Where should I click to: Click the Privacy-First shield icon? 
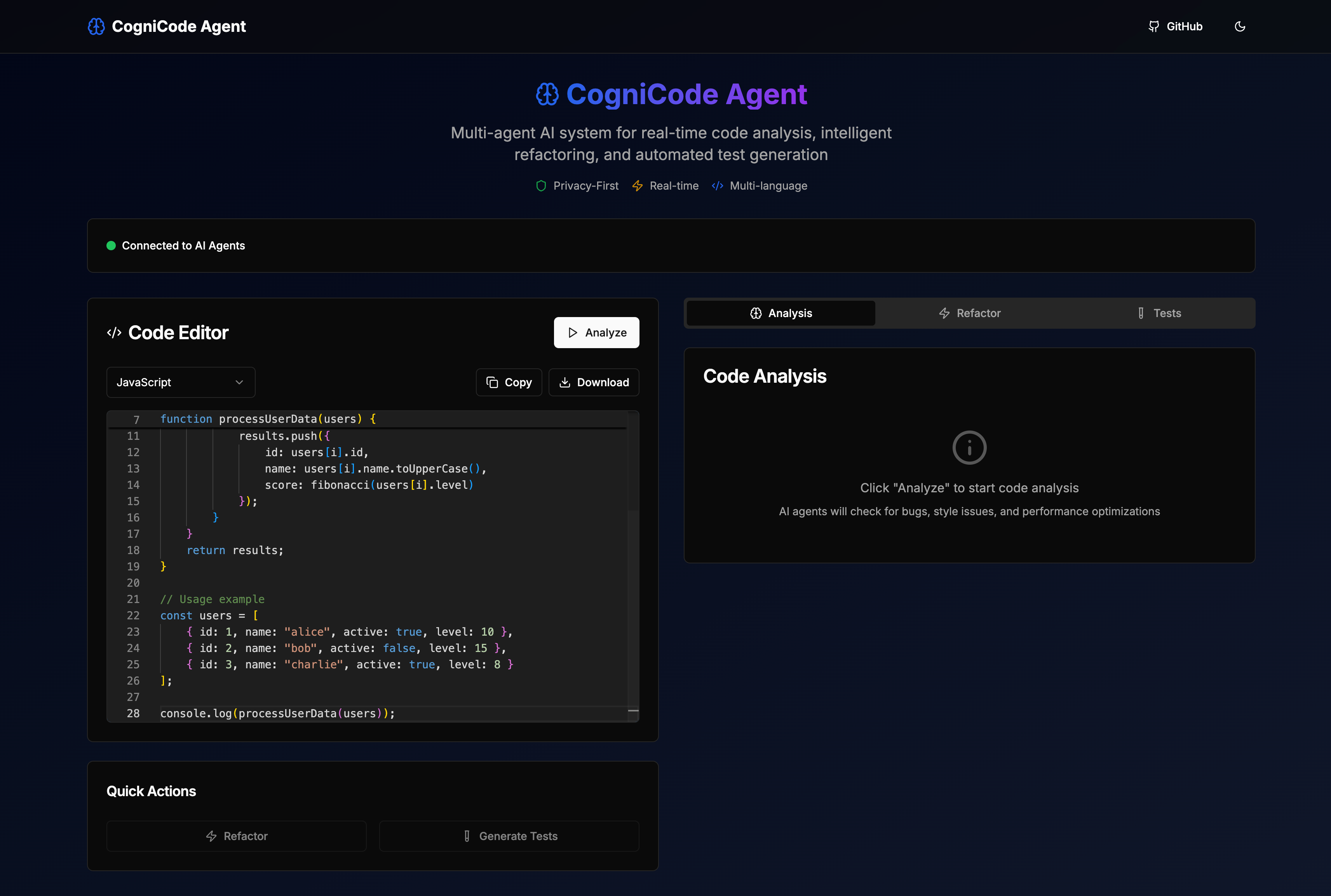coord(541,186)
